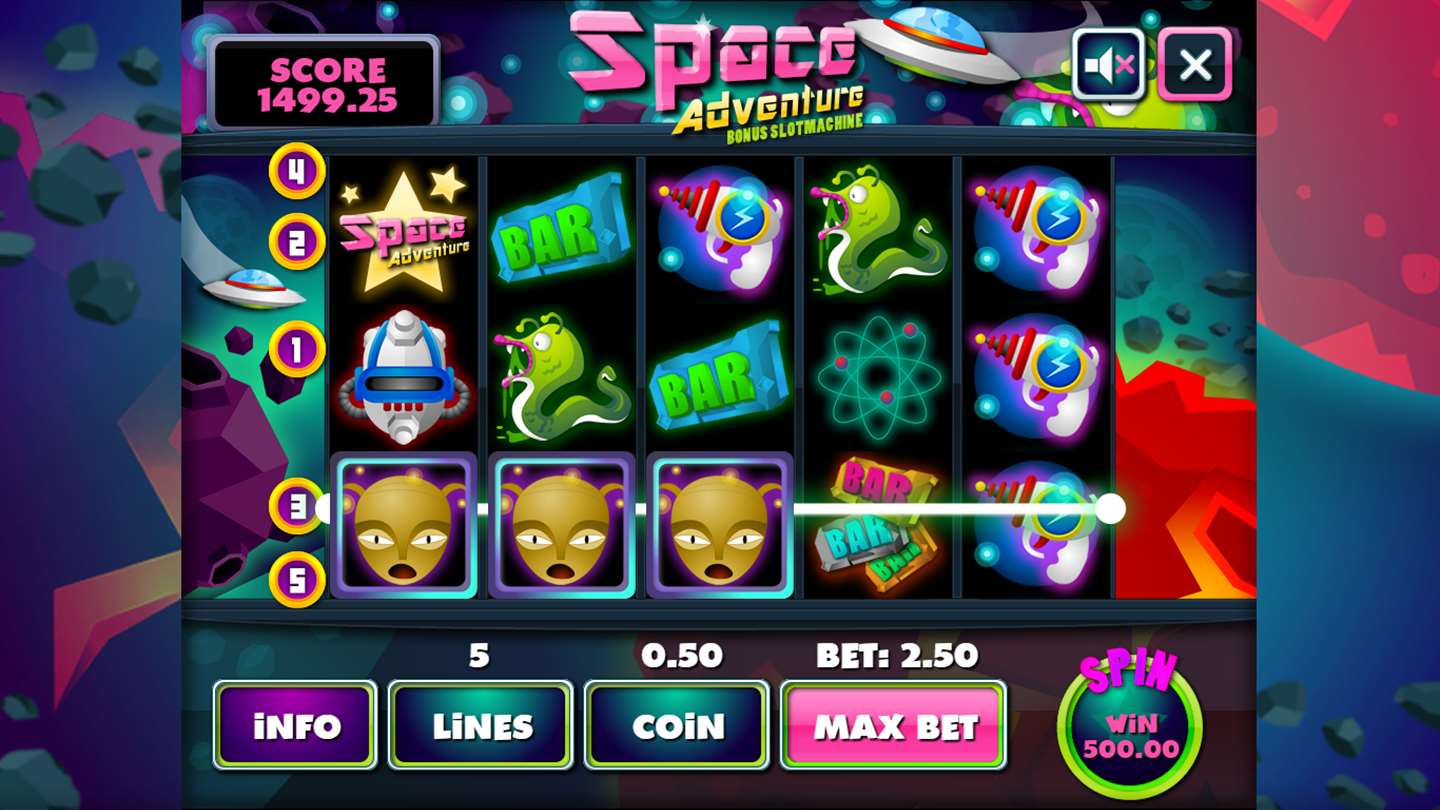Click the SCORE display panel

tap(325, 84)
